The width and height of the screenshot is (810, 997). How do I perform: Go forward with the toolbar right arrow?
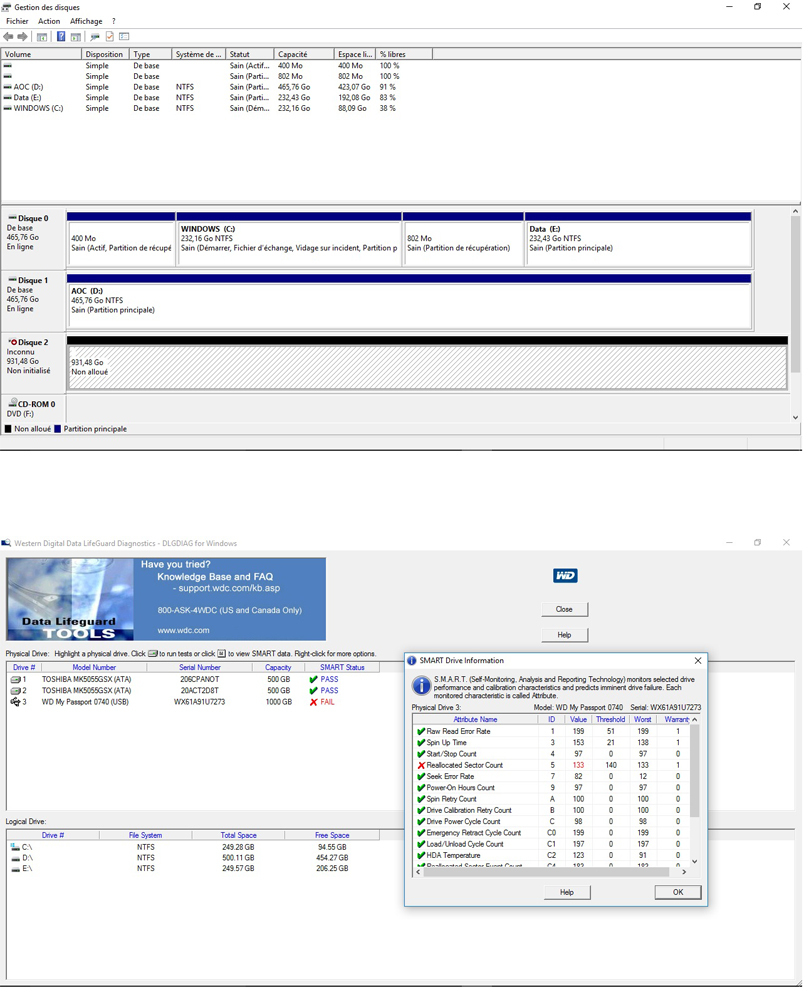point(22,37)
